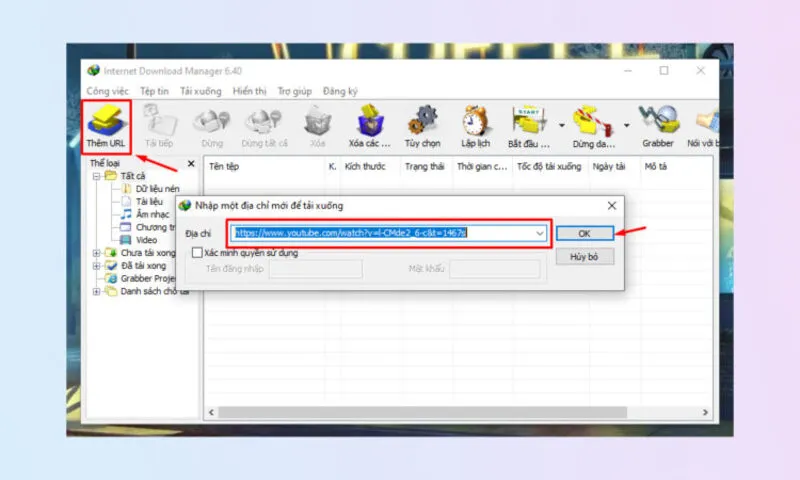Click the K. column header

pos(332,166)
